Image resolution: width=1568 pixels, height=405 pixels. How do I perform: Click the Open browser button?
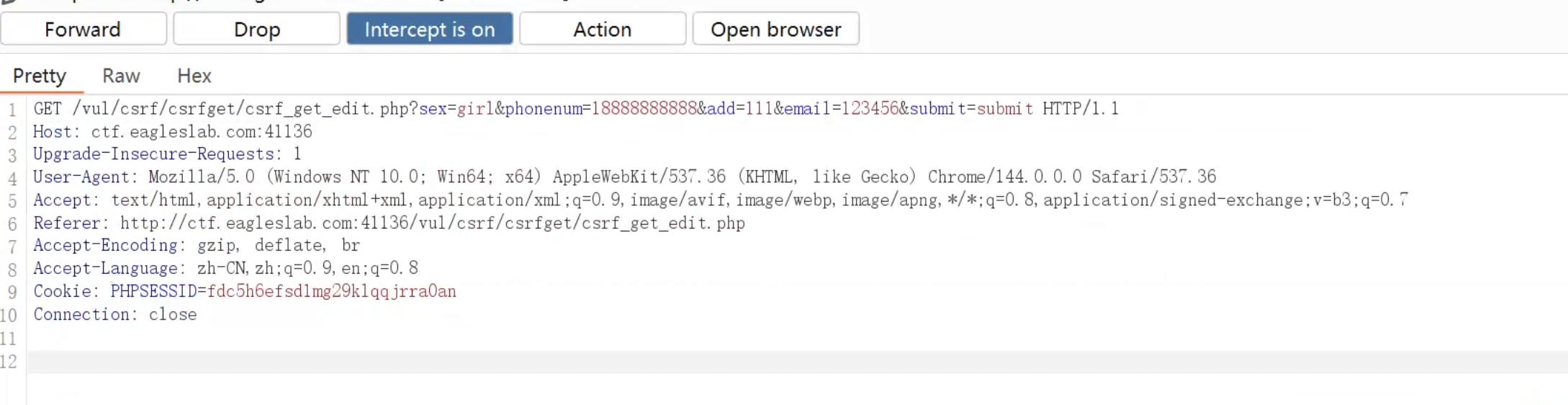point(775,30)
